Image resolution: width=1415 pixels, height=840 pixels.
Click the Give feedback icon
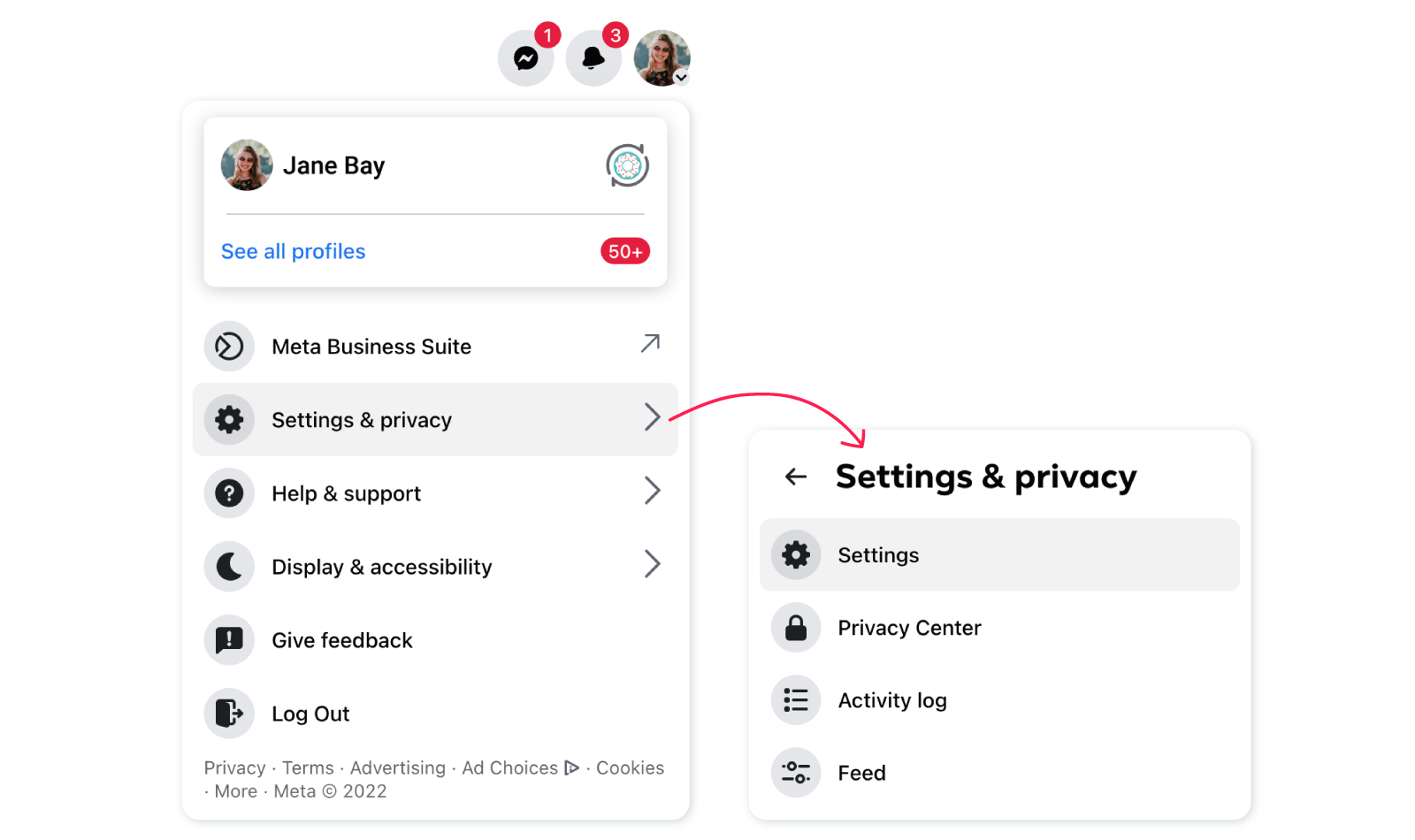point(229,640)
